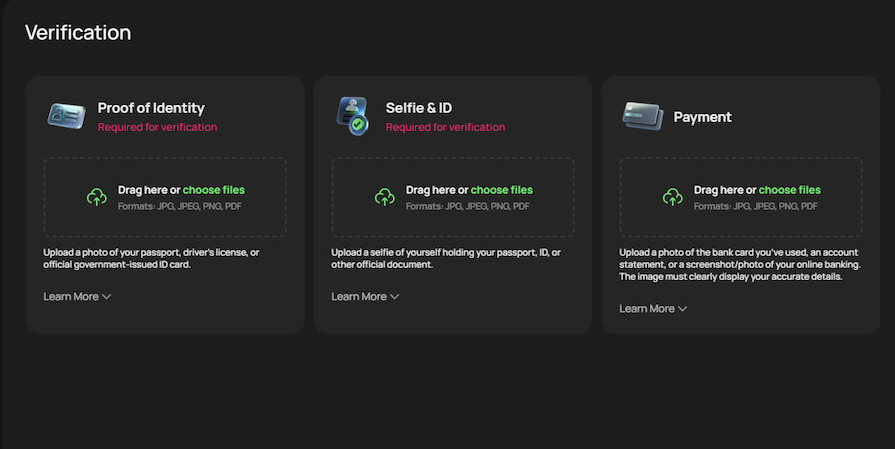Click the upload cloud icon under Selfie & ID

pos(384,197)
